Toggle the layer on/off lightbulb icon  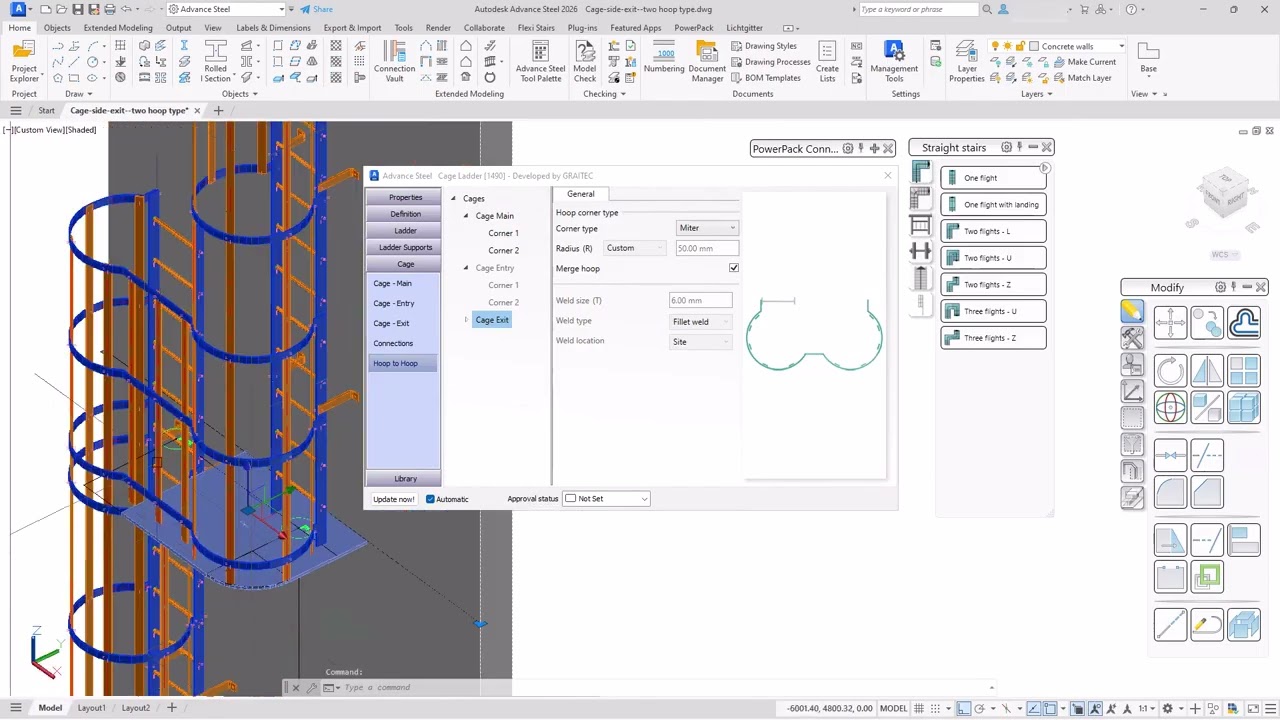(995, 46)
